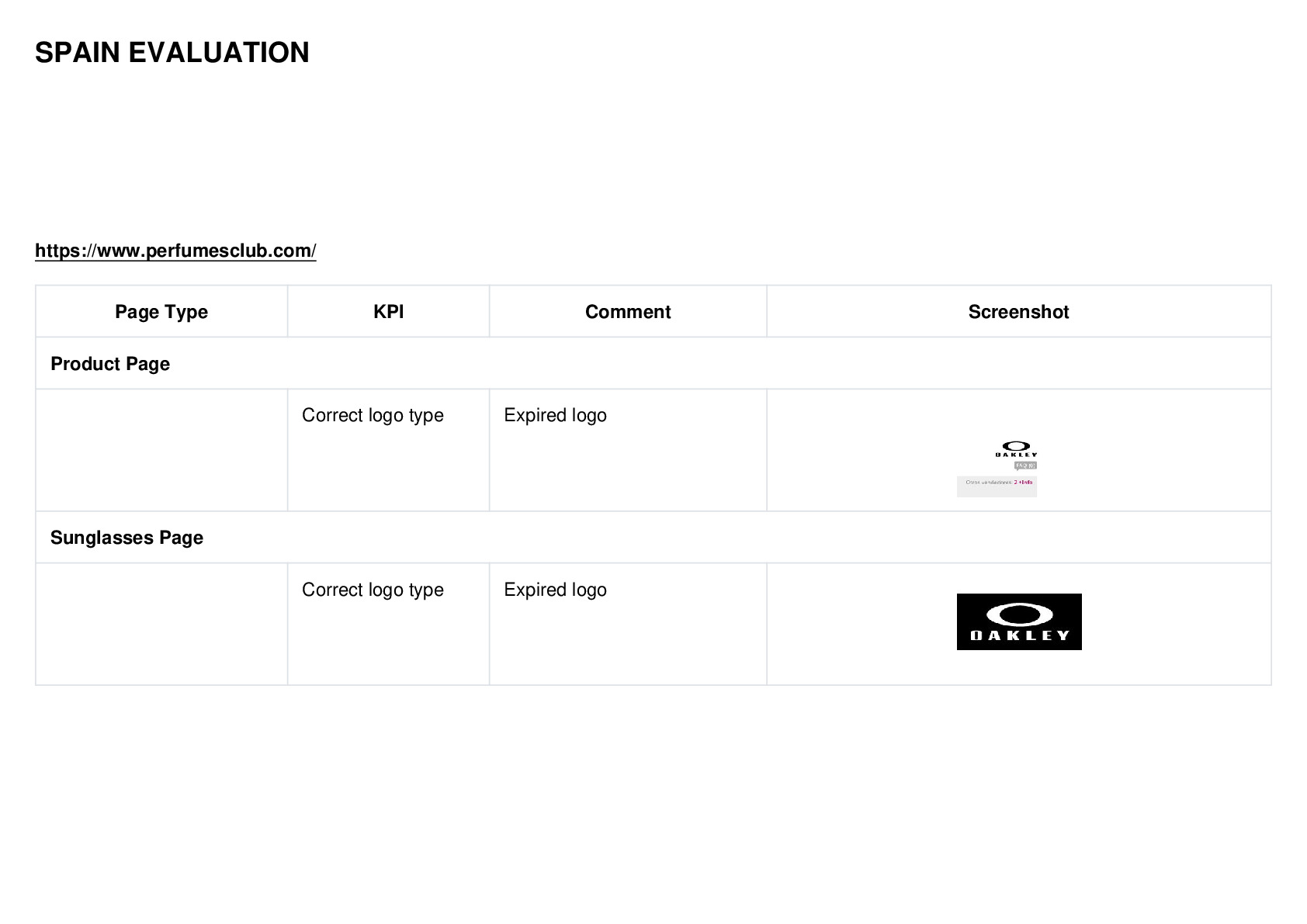Viewport: 1307px width, 924px height.
Task: Click the 'KPI' column header
Action: 388,312
